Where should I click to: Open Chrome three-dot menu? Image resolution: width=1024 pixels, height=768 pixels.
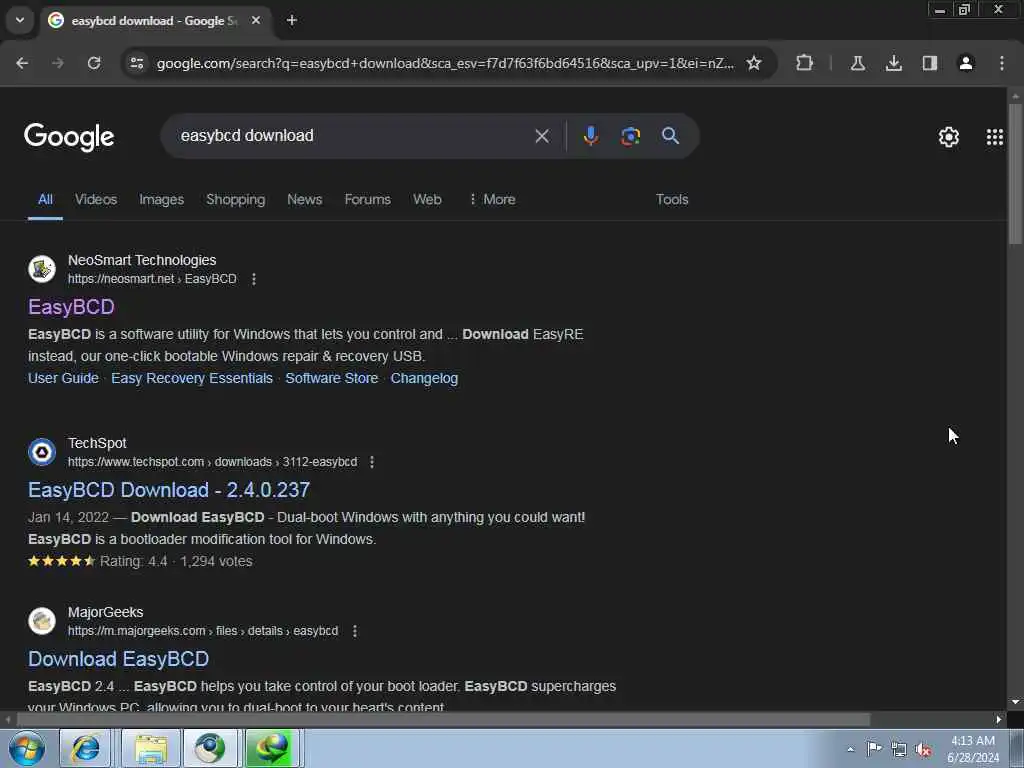click(x=1002, y=63)
